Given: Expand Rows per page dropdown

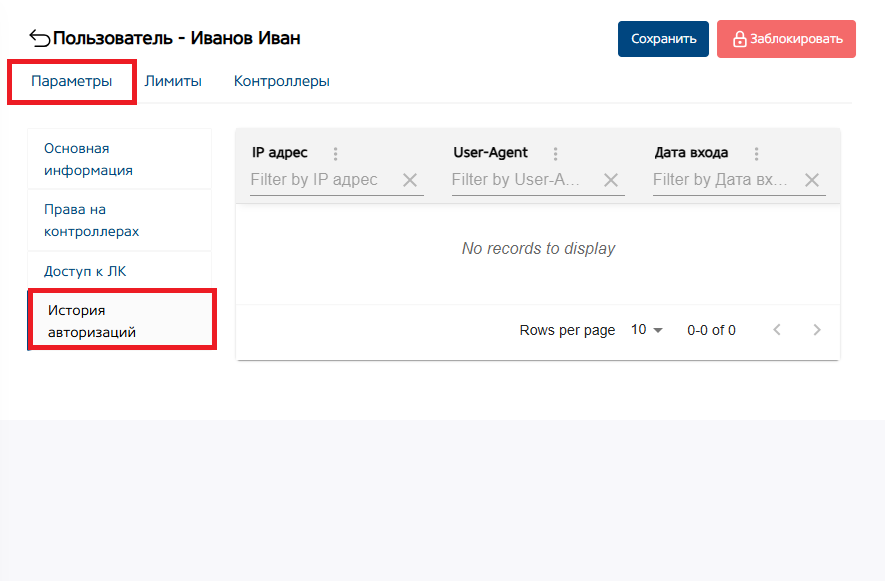Looking at the screenshot, I should pos(647,330).
